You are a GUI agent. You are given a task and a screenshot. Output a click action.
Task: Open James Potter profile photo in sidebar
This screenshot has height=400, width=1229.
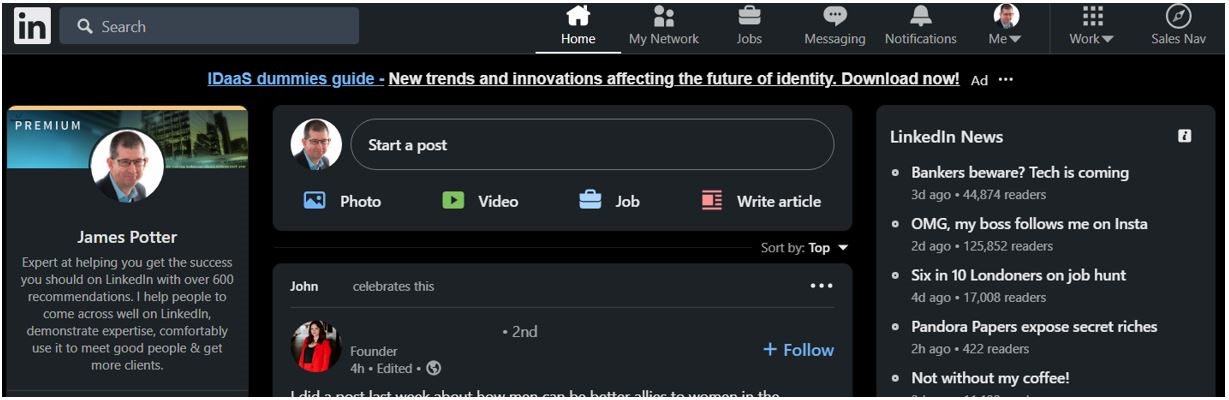click(127, 166)
